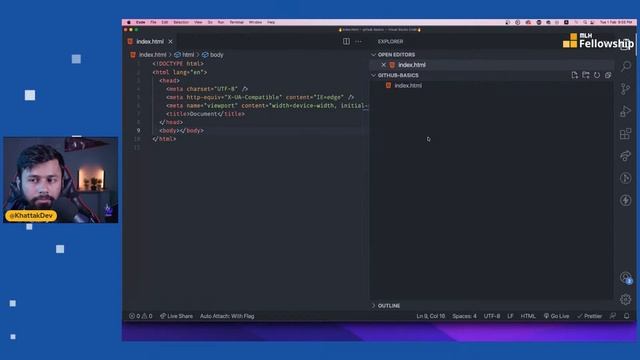Close index.html in Open Editors list
640x360 pixels.
point(383,65)
